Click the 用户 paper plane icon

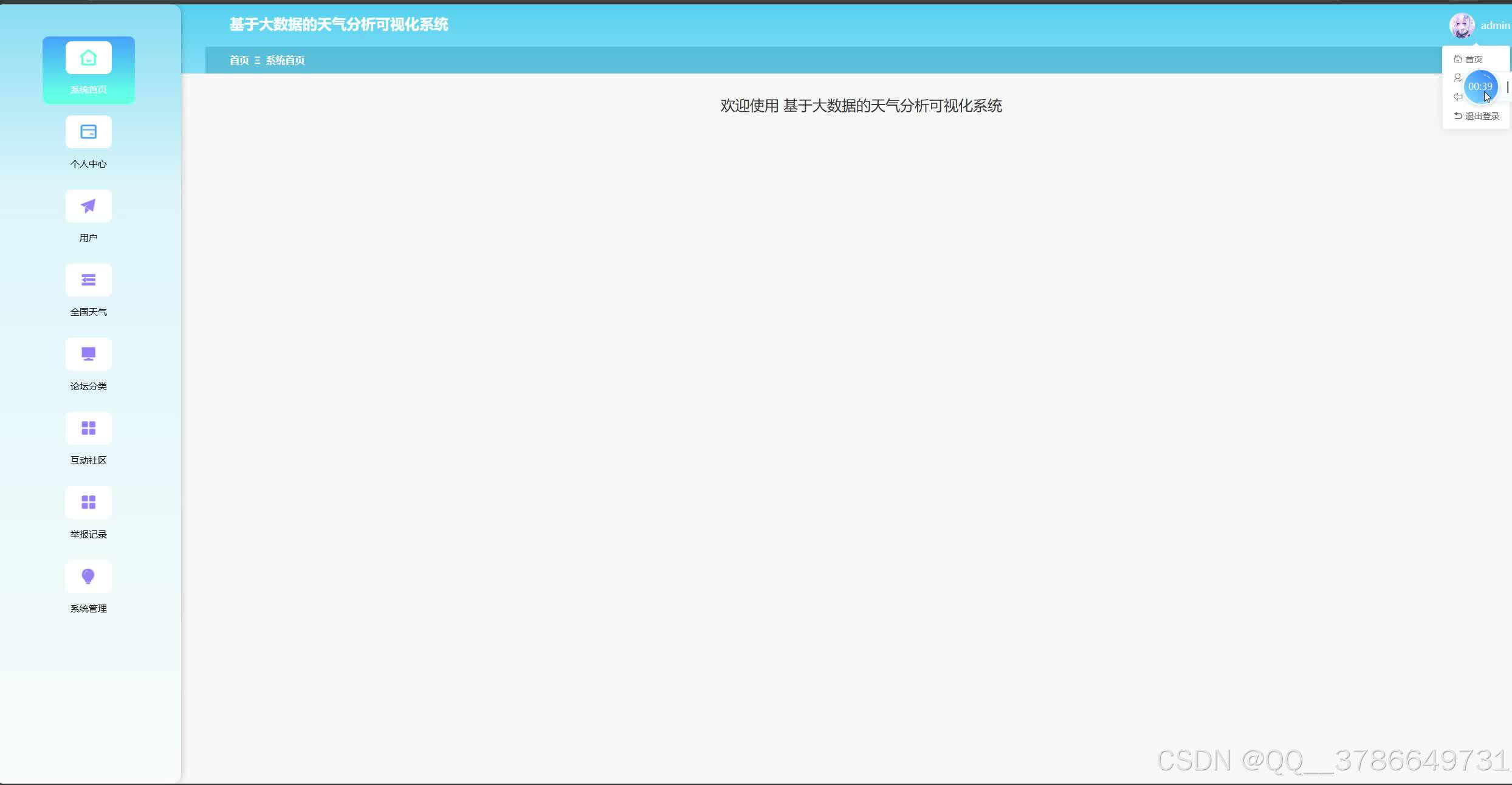click(88, 206)
